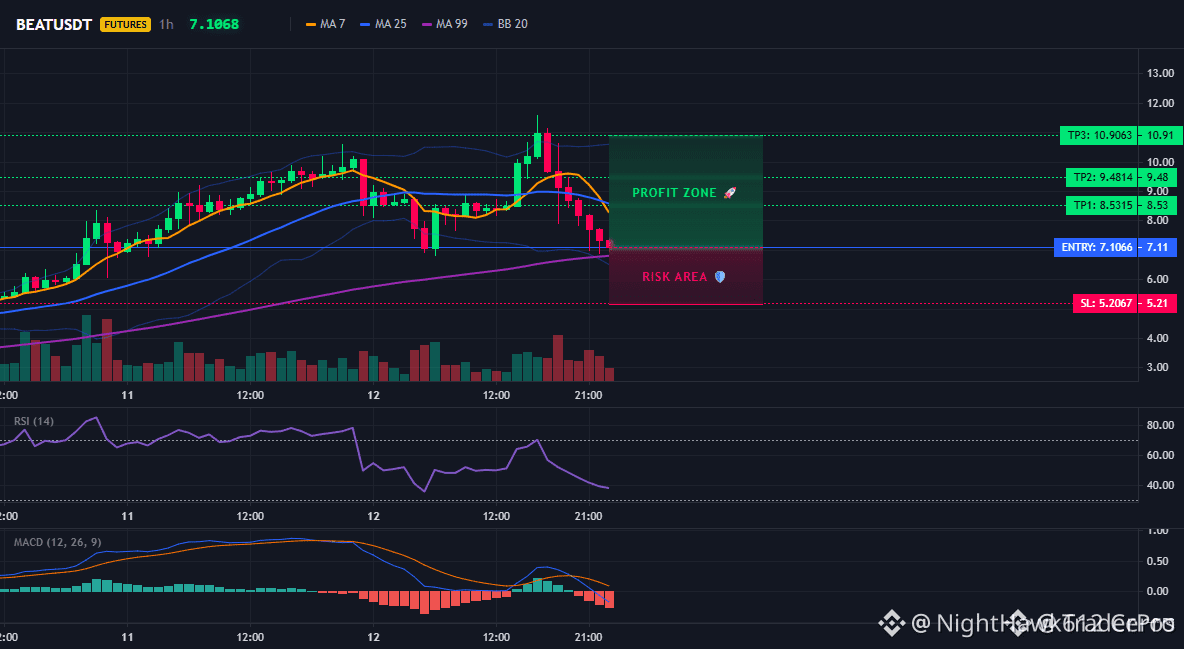1184x649 pixels.
Task: Click the TP1: 8.5315 price label
Action: tap(1100, 205)
